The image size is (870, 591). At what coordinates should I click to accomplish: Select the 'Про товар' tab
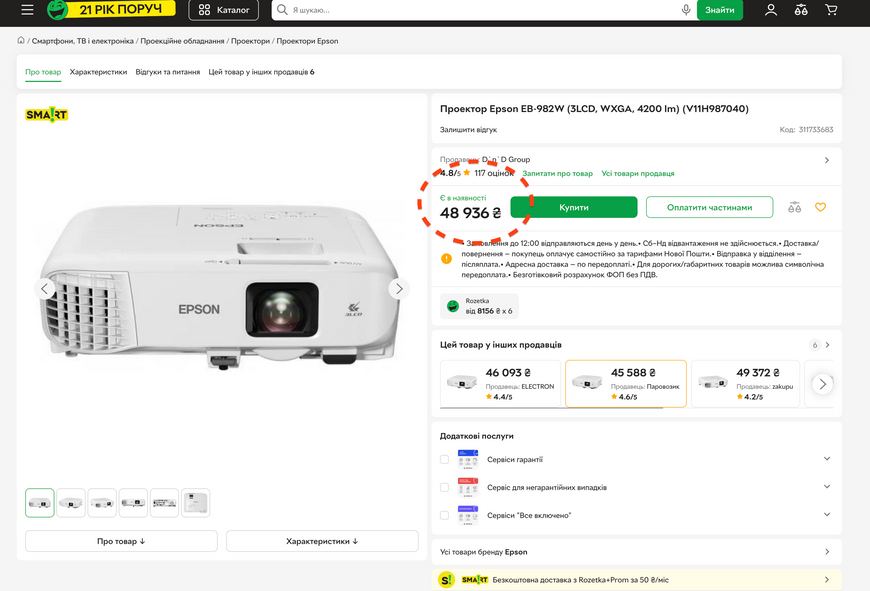point(43,72)
